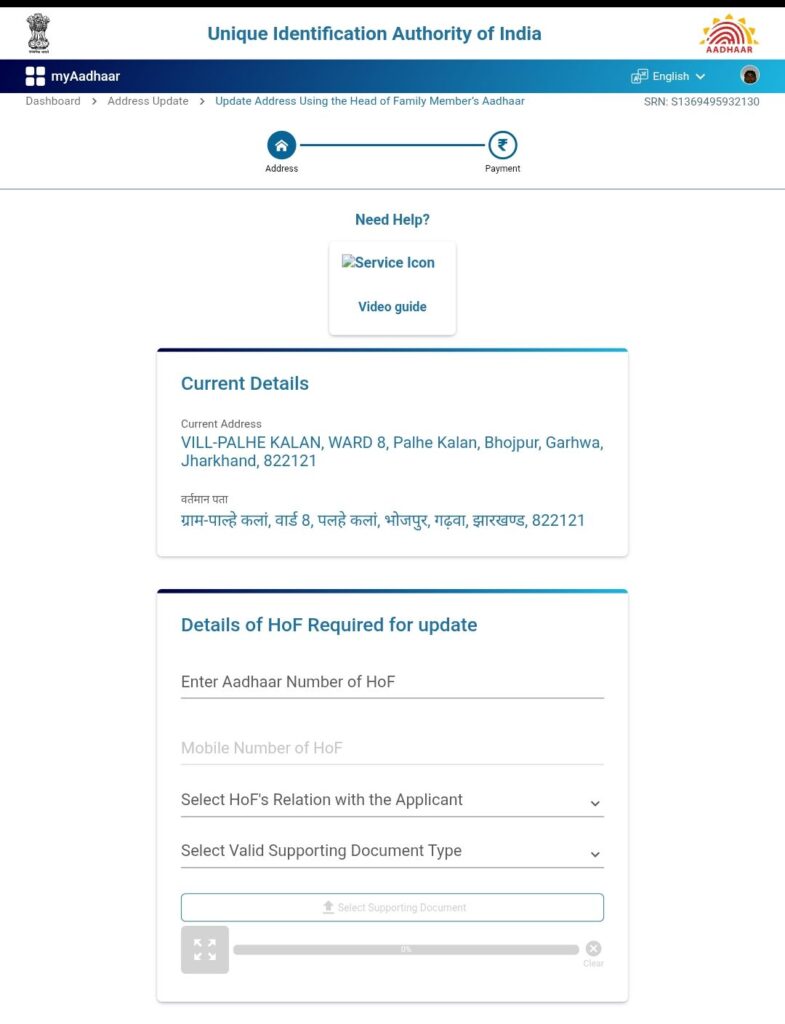Image resolution: width=785 pixels, height=1024 pixels.
Task: Open the Video guide link
Action: (x=392, y=307)
